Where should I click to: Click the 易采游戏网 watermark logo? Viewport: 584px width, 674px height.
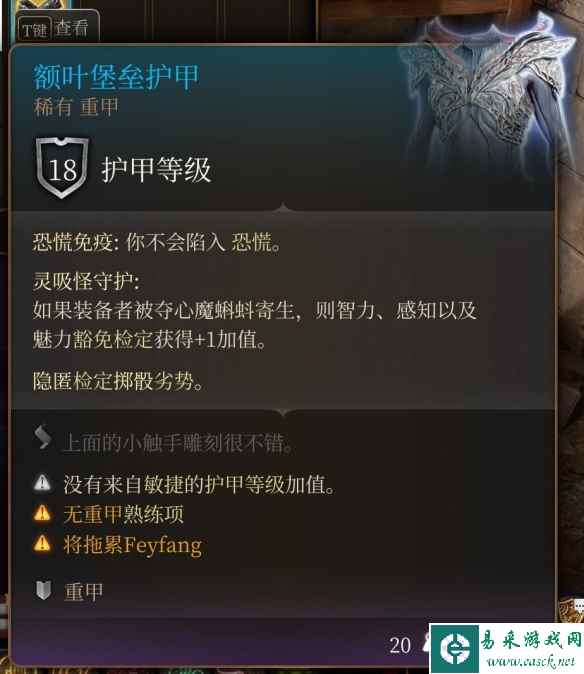click(x=506, y=648)
